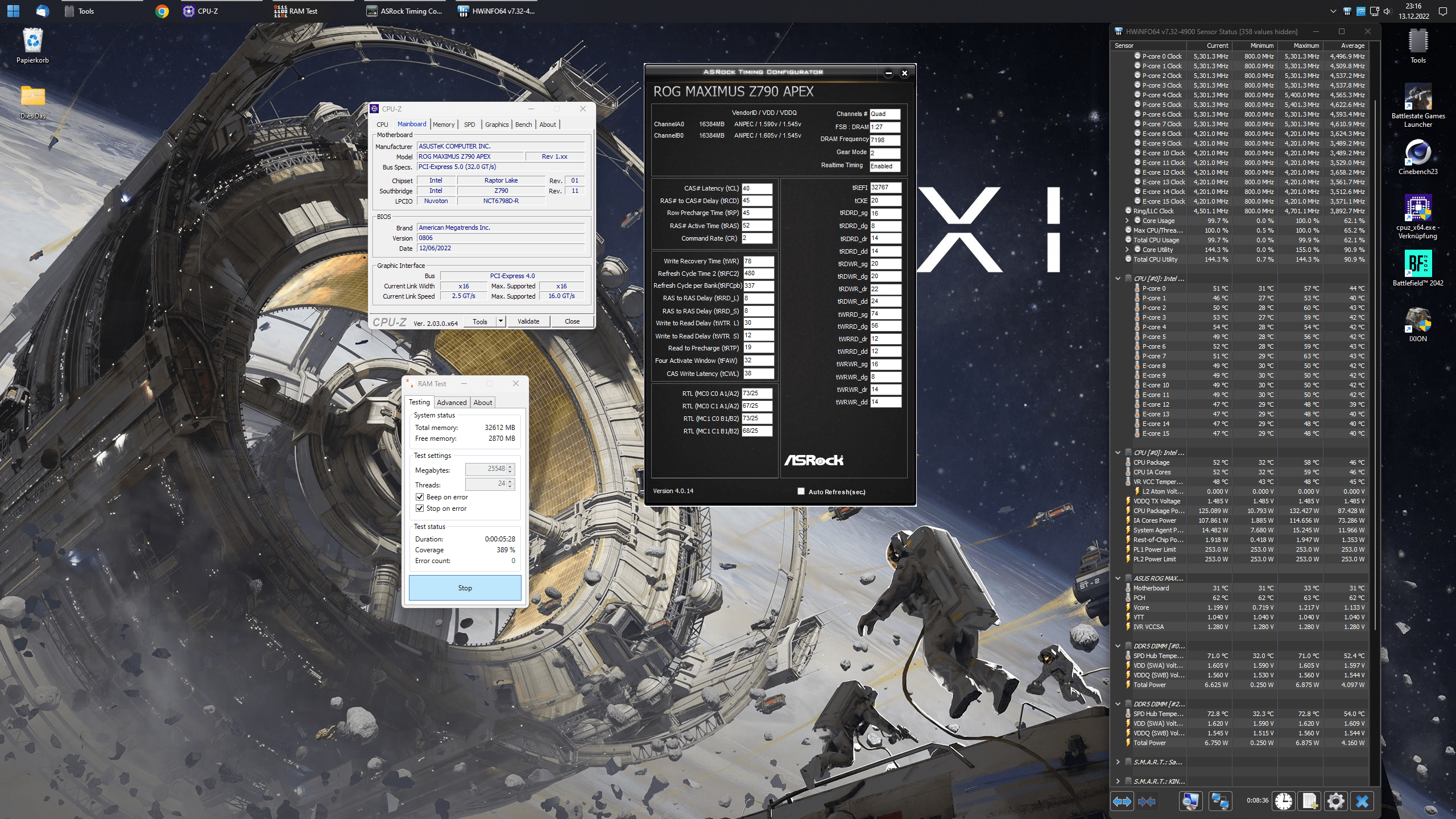Collapse the DDR5 DIMM [#0 sensor group
Image resolution: width=1456 pixels, height=819 pixels.
tap(1118, 646)
